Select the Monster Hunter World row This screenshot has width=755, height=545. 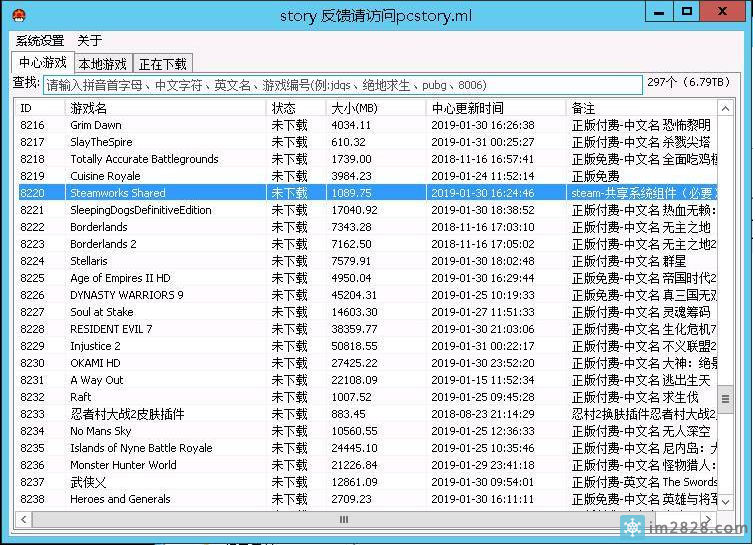[367, 465]
